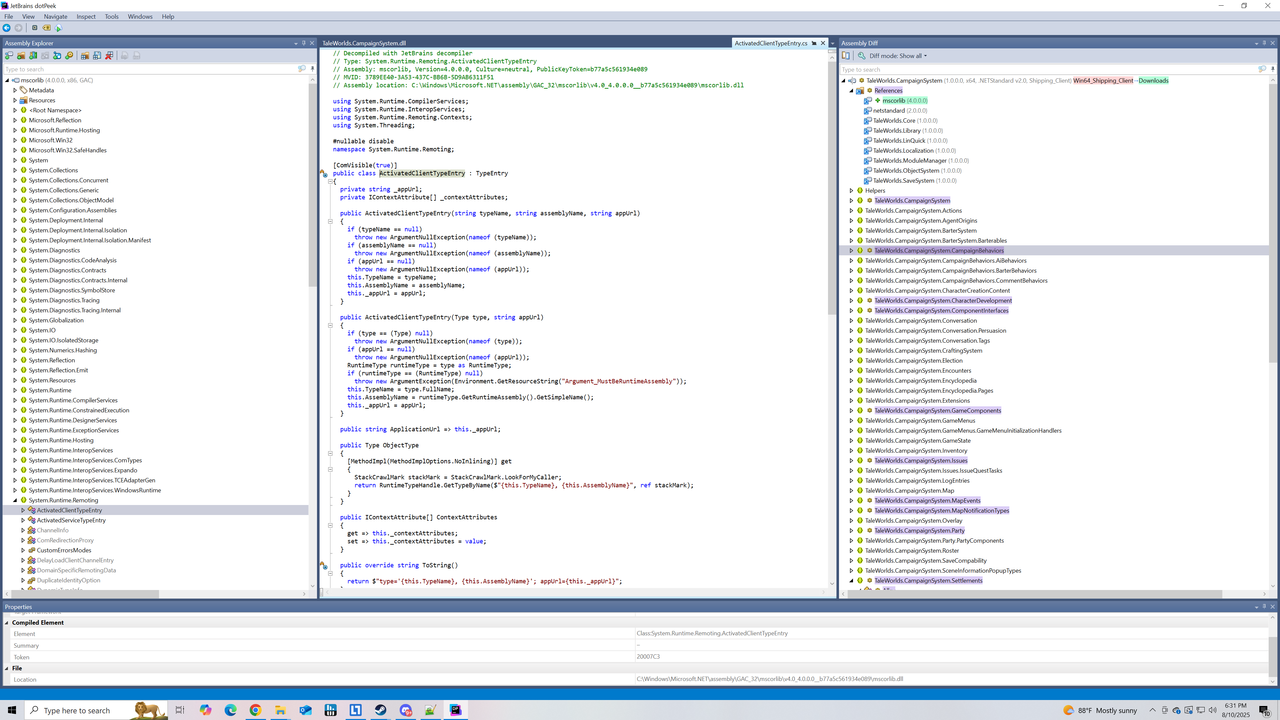Screen dimensions: 1280x720
Task: Click the Auto Hide pin of Assembly Explorer panel
Action: pos(304,43)
